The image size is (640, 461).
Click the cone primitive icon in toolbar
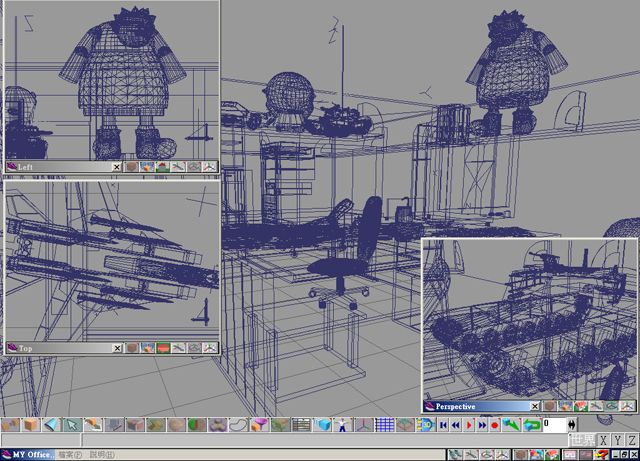[52, 425]
